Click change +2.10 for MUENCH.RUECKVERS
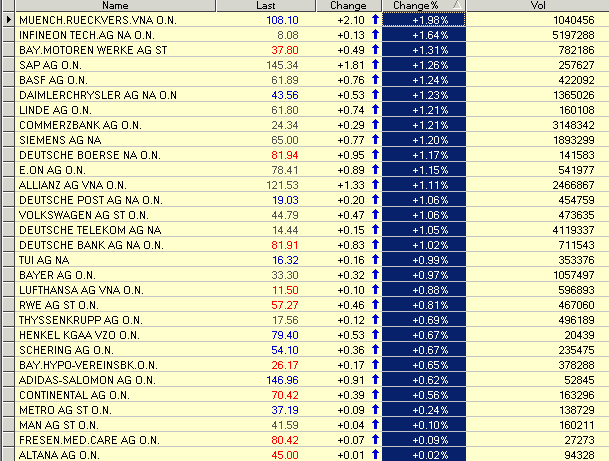The height and width of the screenshot is (461, 609). pyautogui.click(x=351, y=20)
